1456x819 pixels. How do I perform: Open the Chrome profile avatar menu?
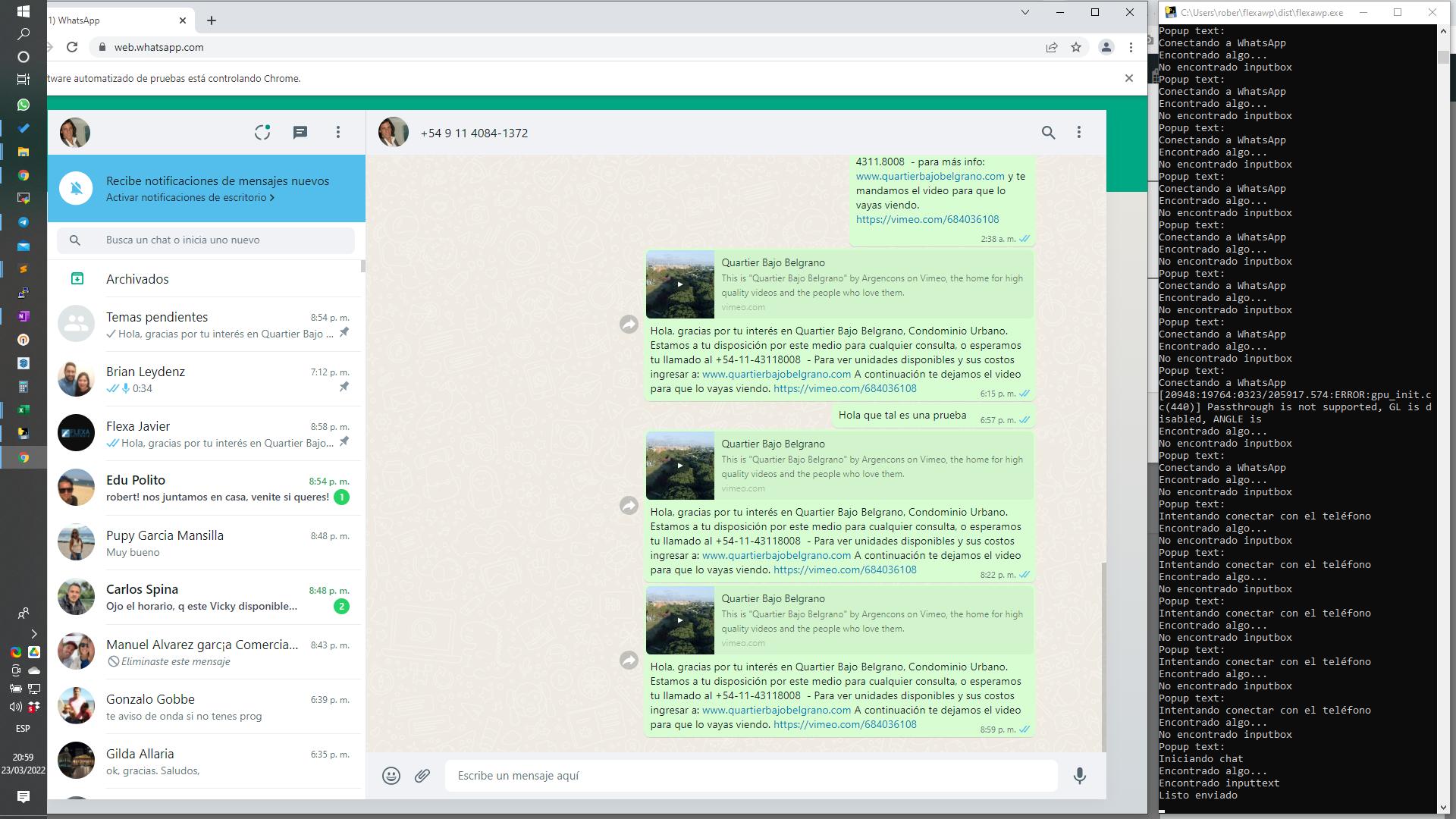pyautogui.click(x=1106, y=47)
